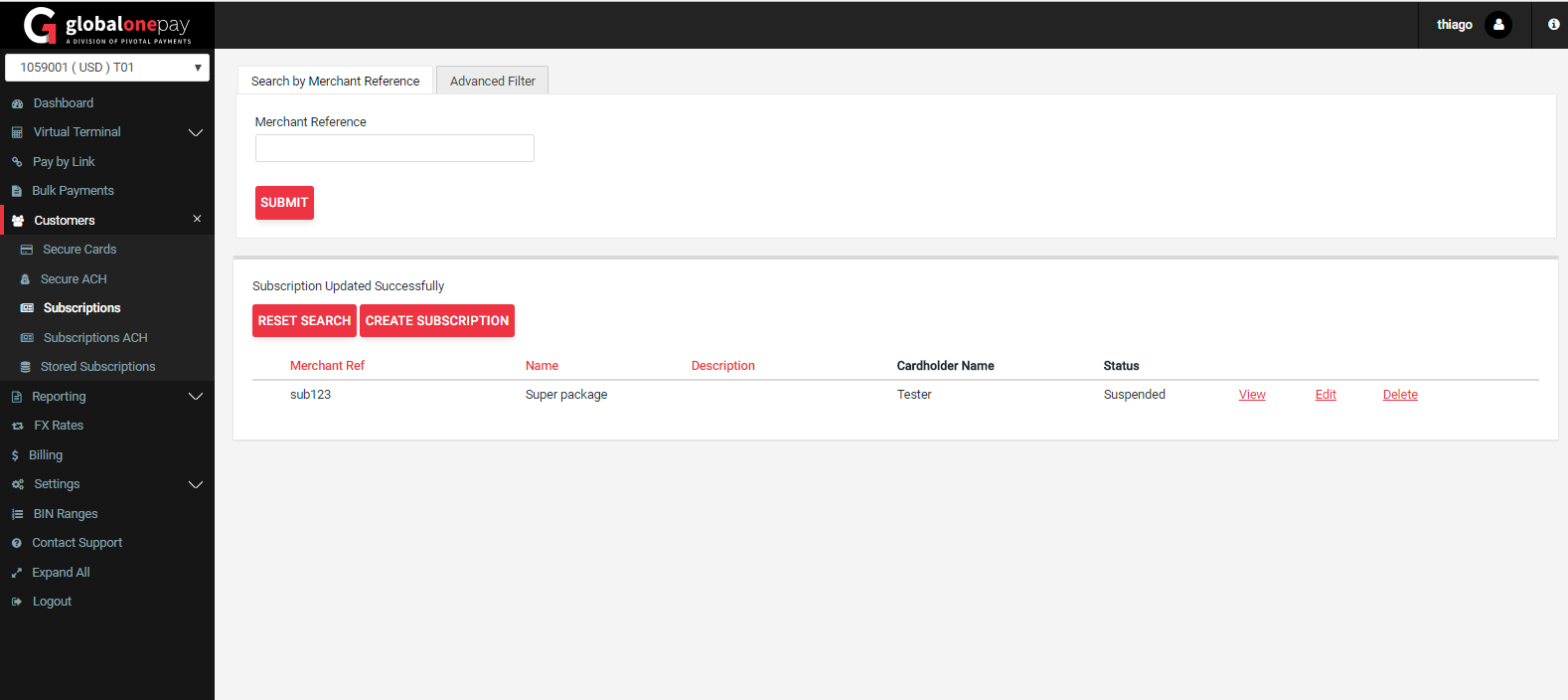View the sub123 subscription

(x=1252, y=395)
